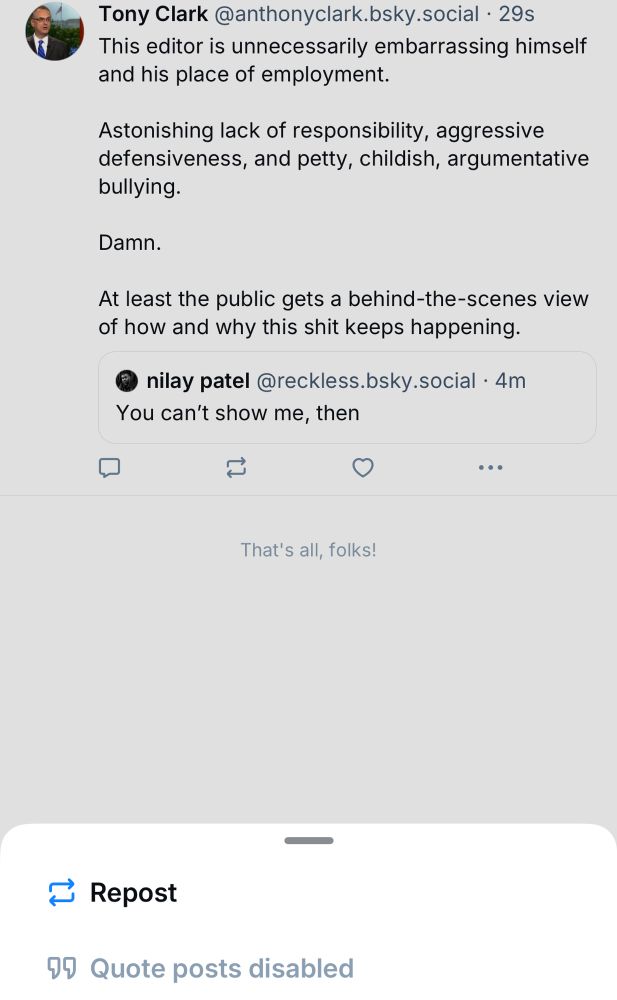Click the blue repost icon in the bottom sheet

60,892
